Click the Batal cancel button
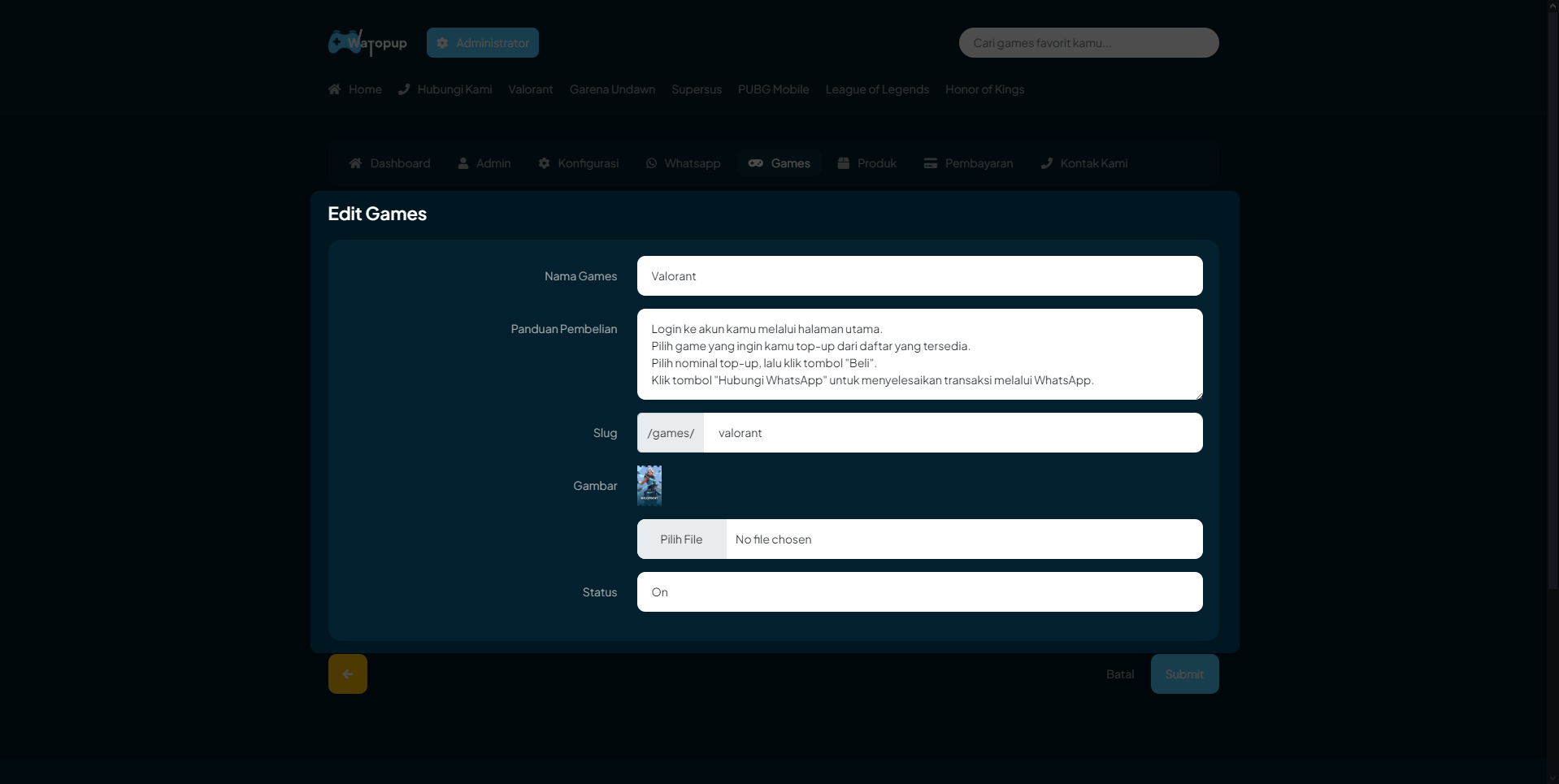1559x784 pixels. pos(1120,674)
